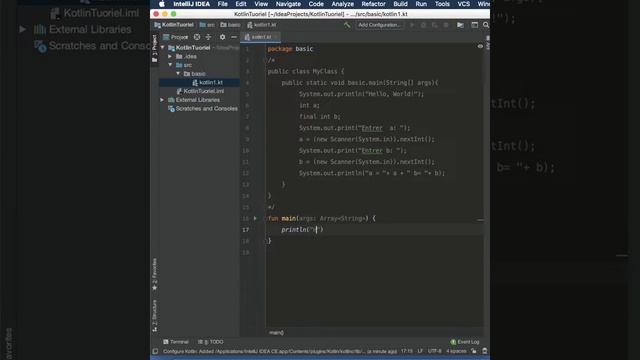640x360 pixels.
Task: Click the package basic line in the editor
Action: click(290, 49)
